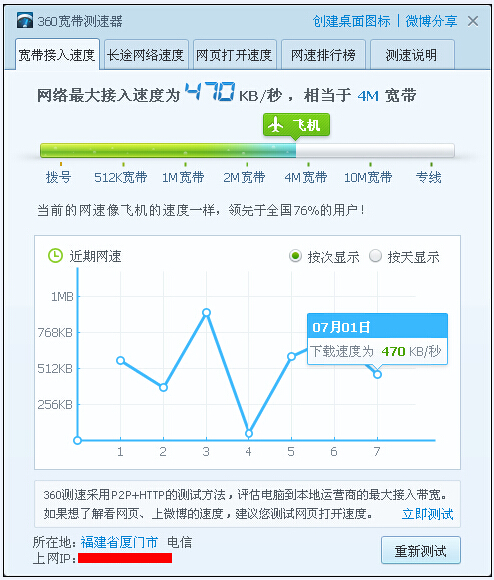
Task: Click the 1M宽带 scale label
Action: coord(183,177)
